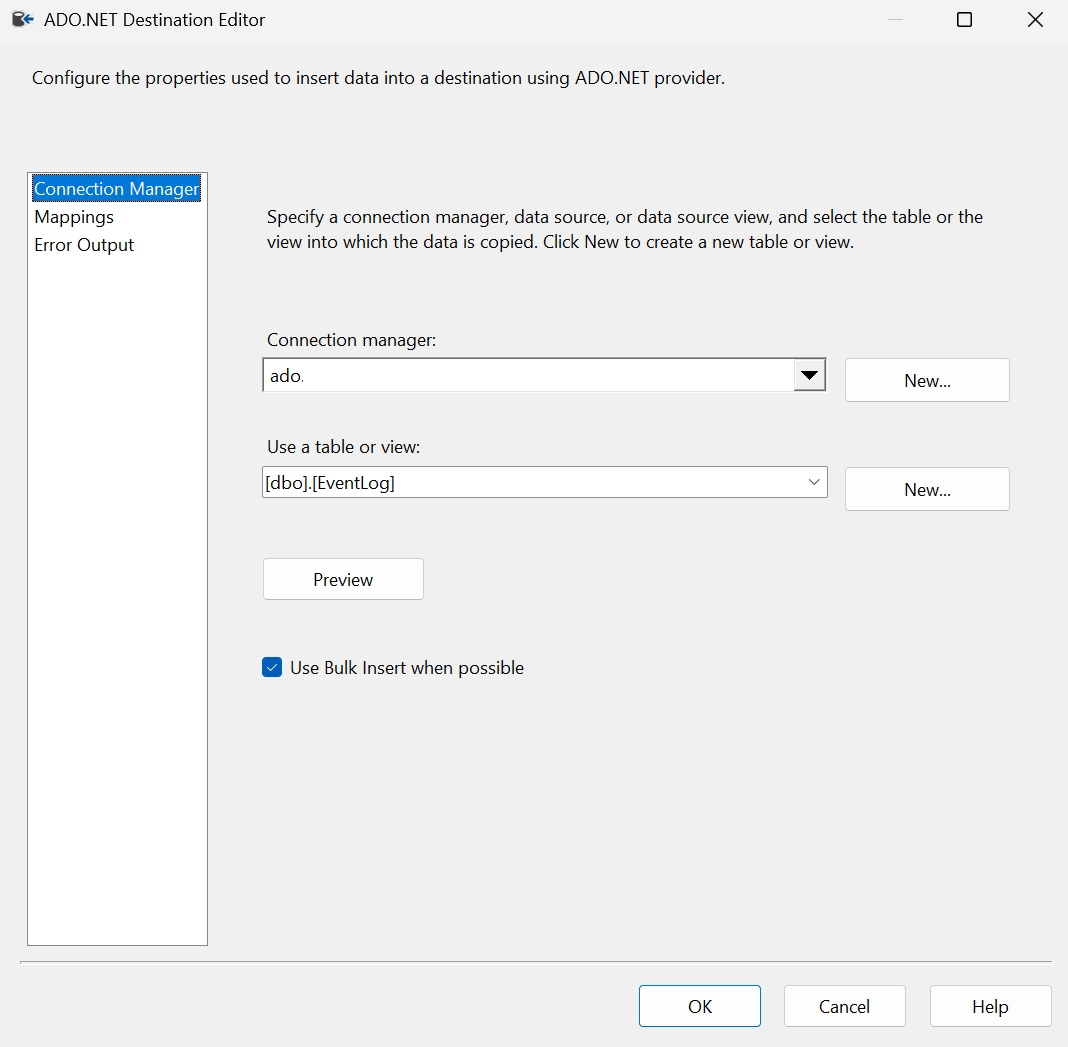1068x1047 pixels.
Task: Maximize the editor window
Action: [x=964, y=19]
